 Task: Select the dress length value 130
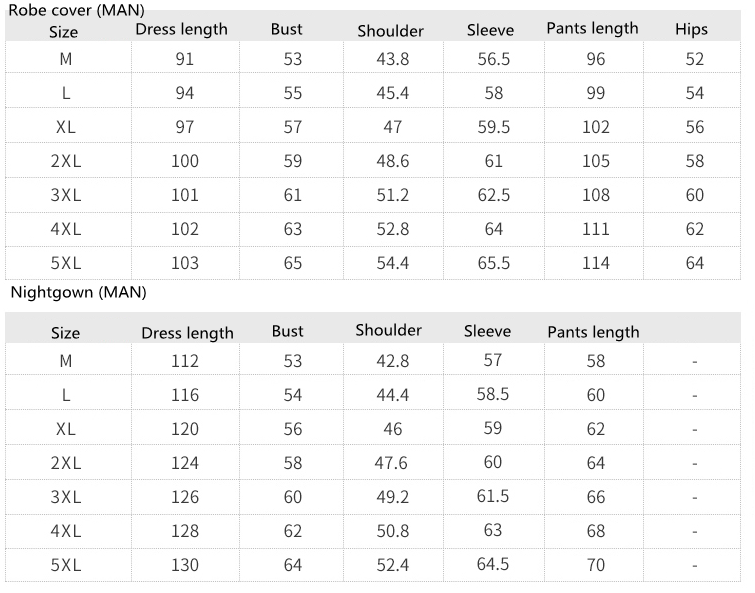(185, 565)
